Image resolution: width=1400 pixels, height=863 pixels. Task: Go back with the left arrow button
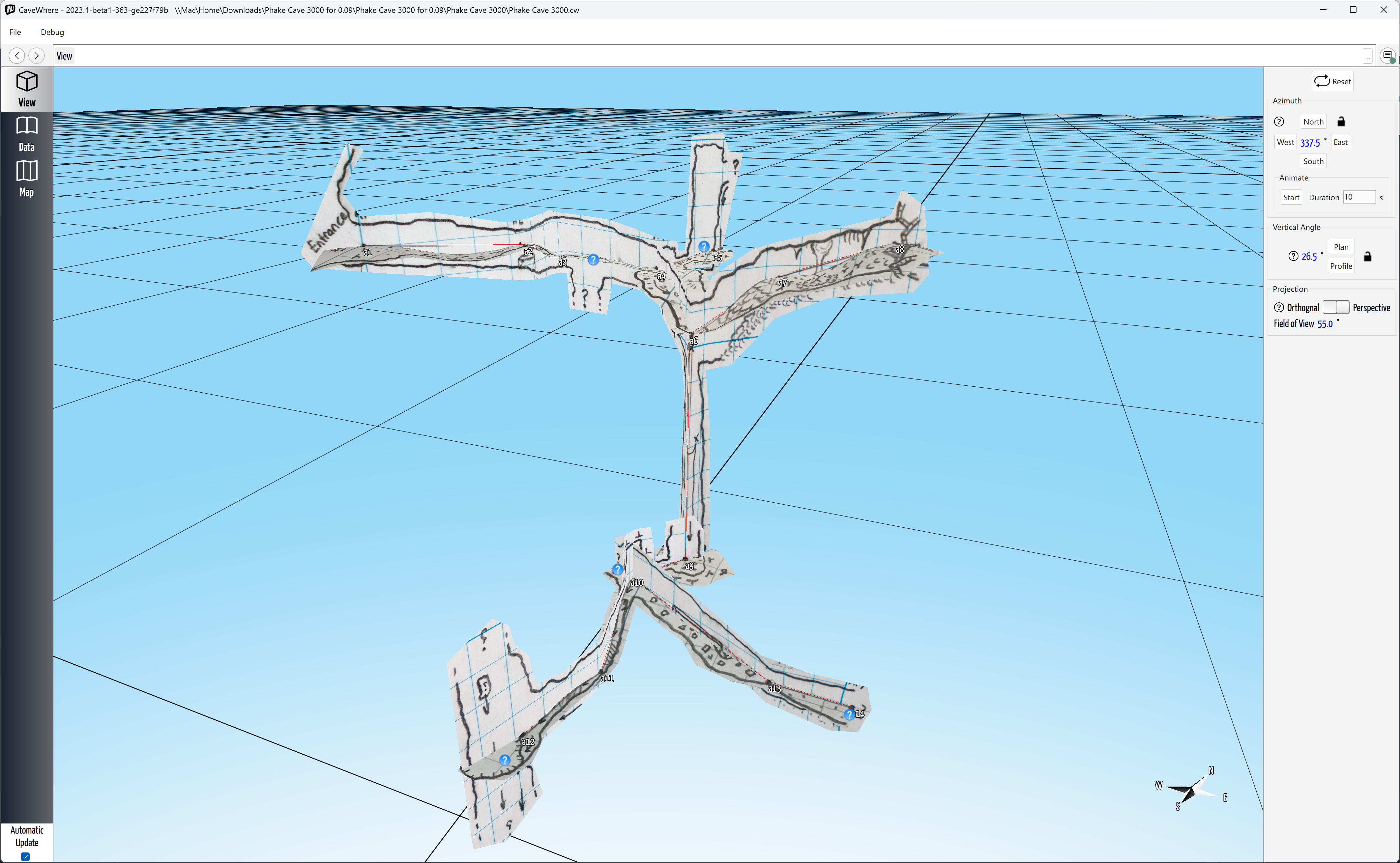click(17, 55)
